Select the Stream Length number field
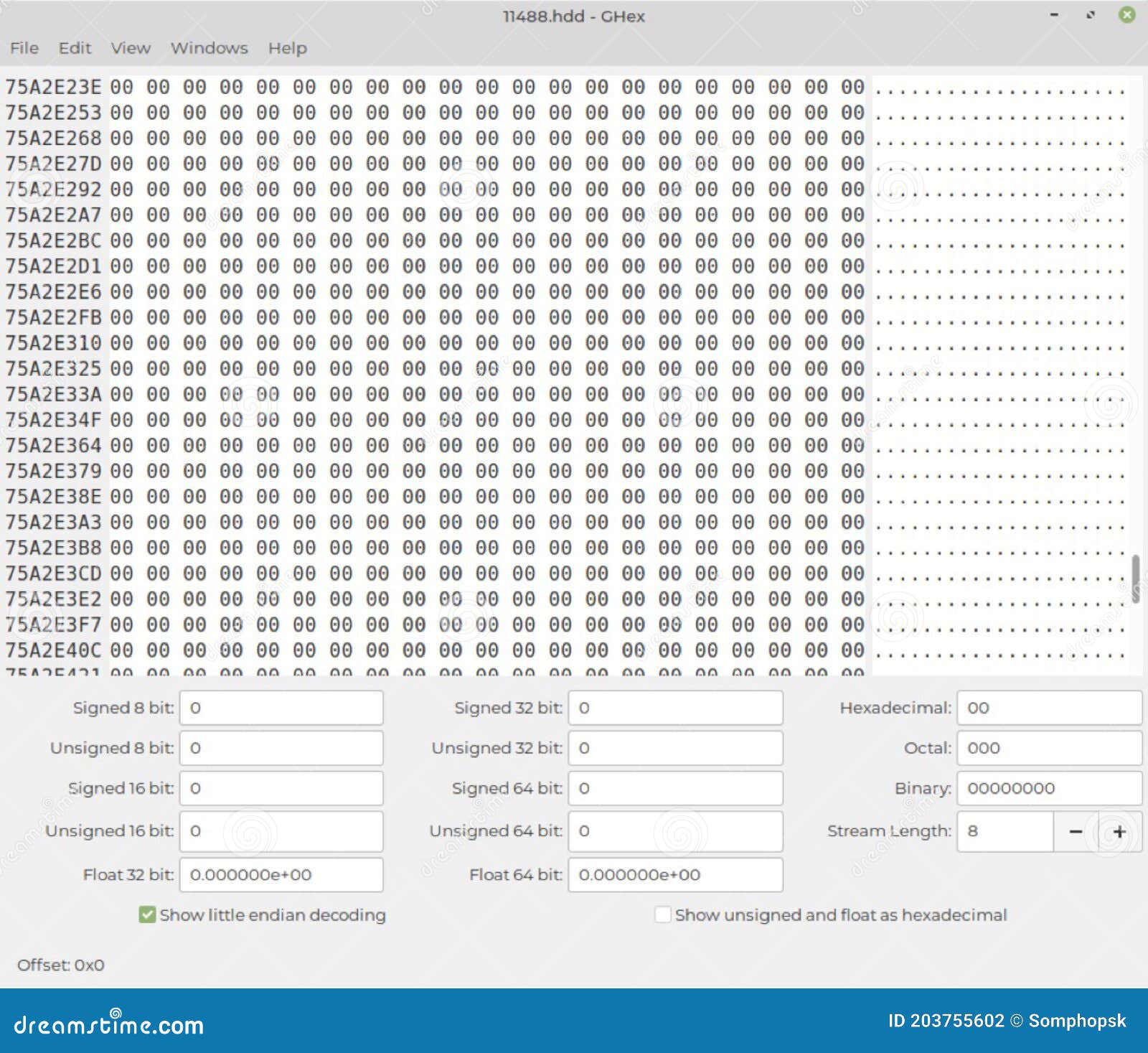 tap(1004, 831)
